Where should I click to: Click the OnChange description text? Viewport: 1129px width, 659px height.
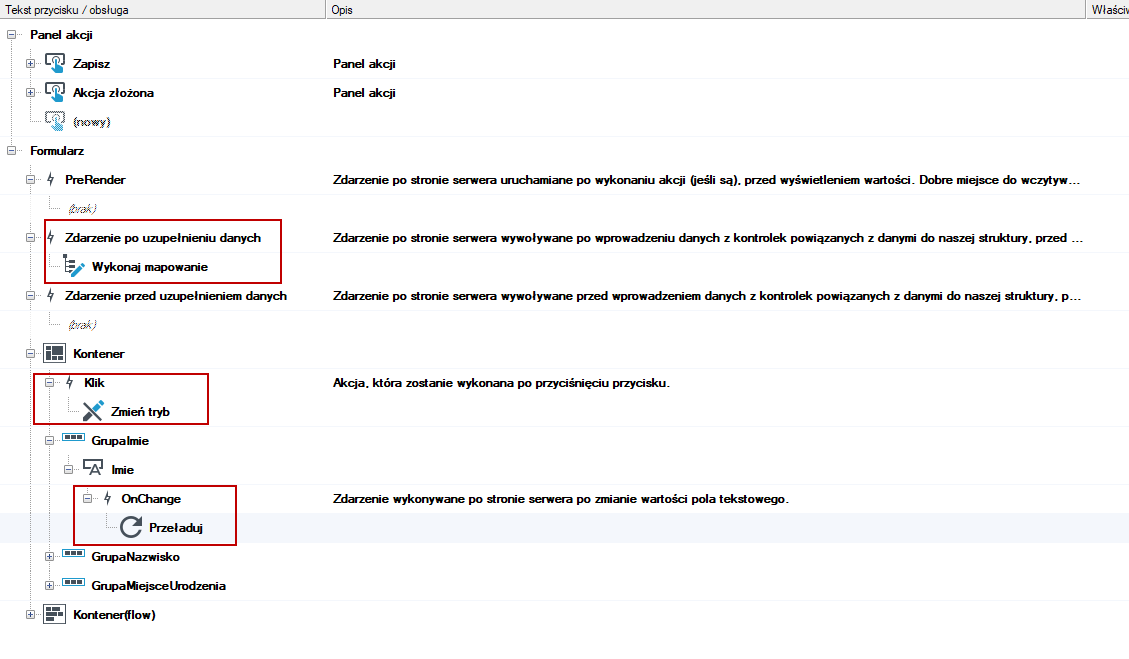[561, 498]
